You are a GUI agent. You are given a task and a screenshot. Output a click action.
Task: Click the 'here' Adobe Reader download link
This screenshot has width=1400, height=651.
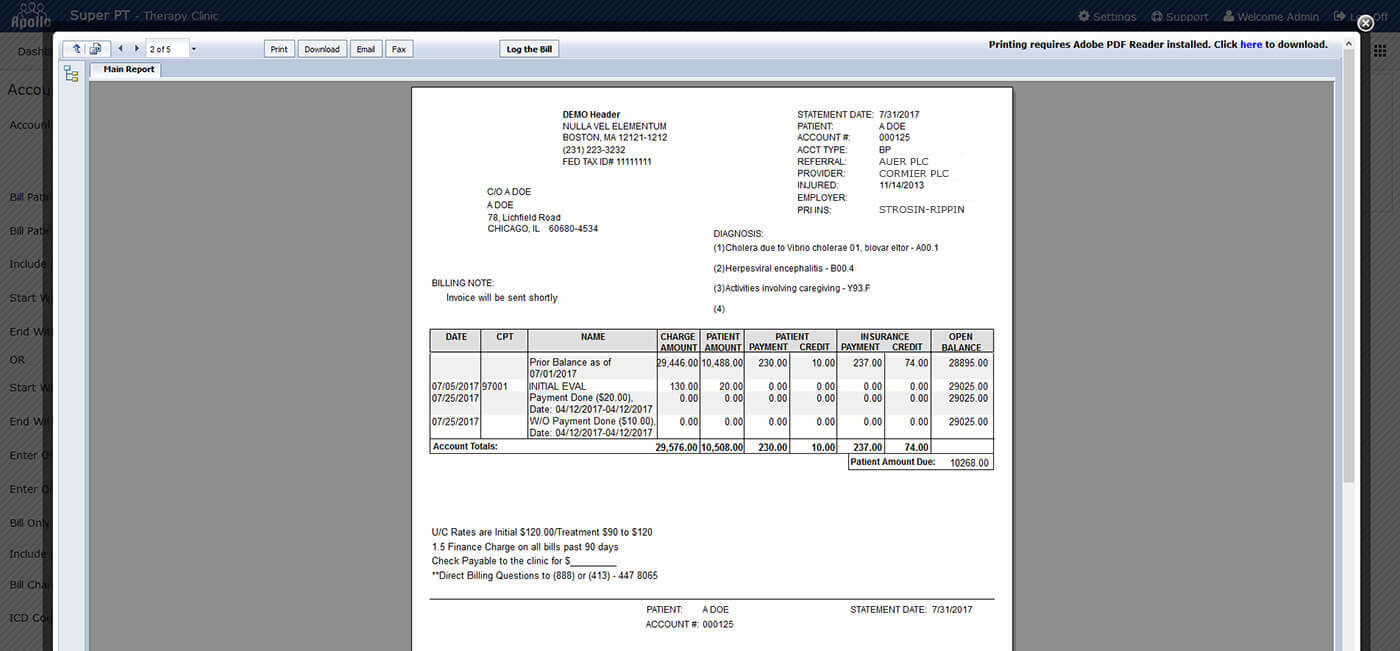pyautogui.click(x=1251, y=45)
